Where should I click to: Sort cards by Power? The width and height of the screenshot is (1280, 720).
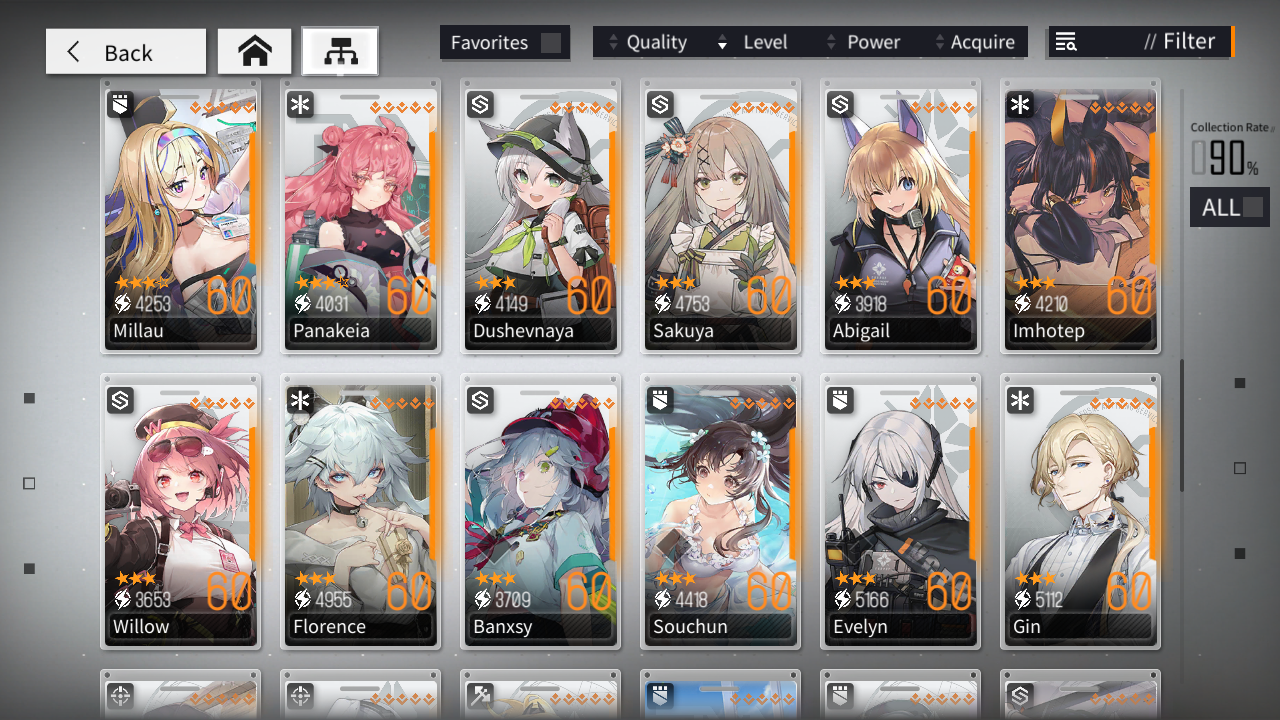[864, 42]
